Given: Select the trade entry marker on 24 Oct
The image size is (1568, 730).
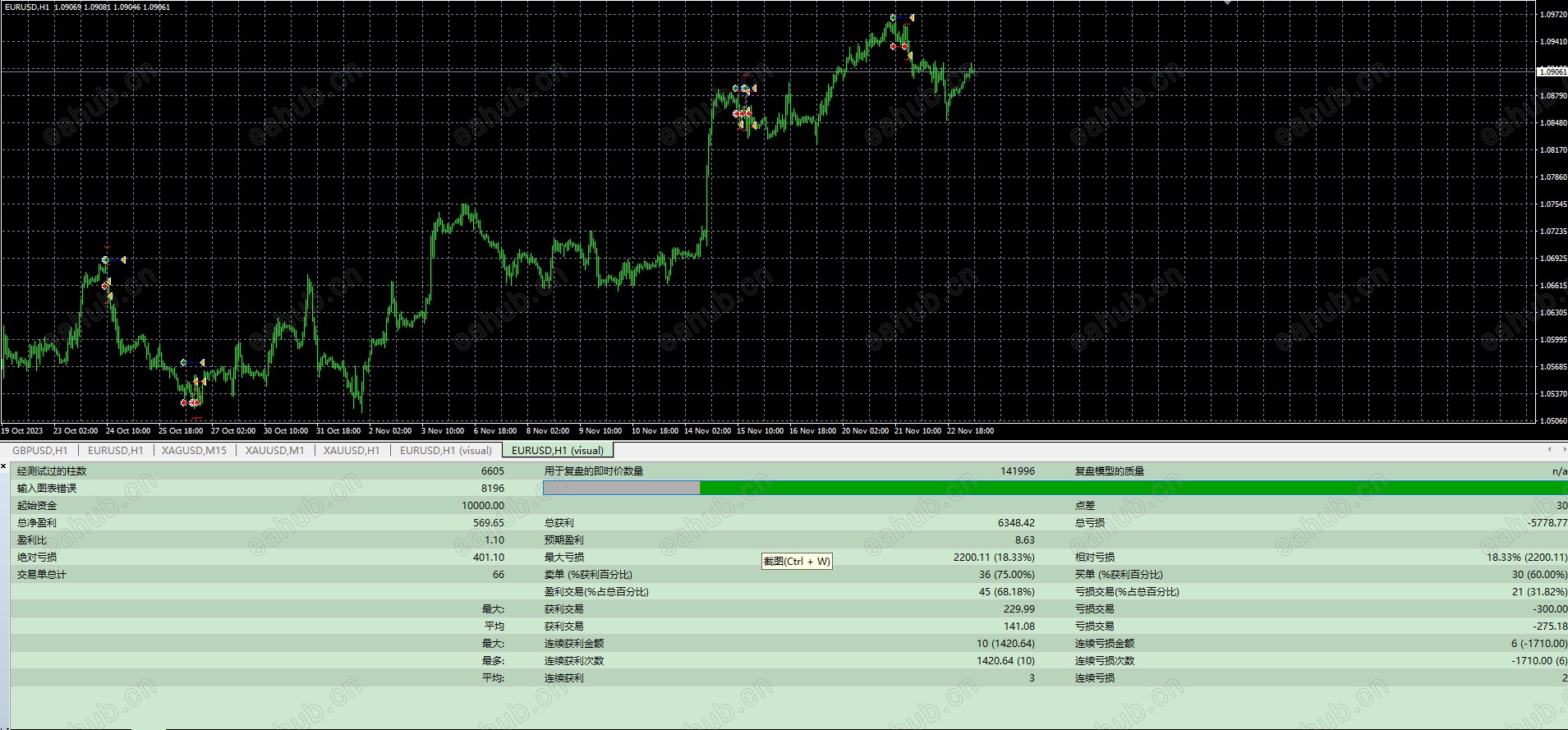Looking at the screenshot, I should (105, 259).
